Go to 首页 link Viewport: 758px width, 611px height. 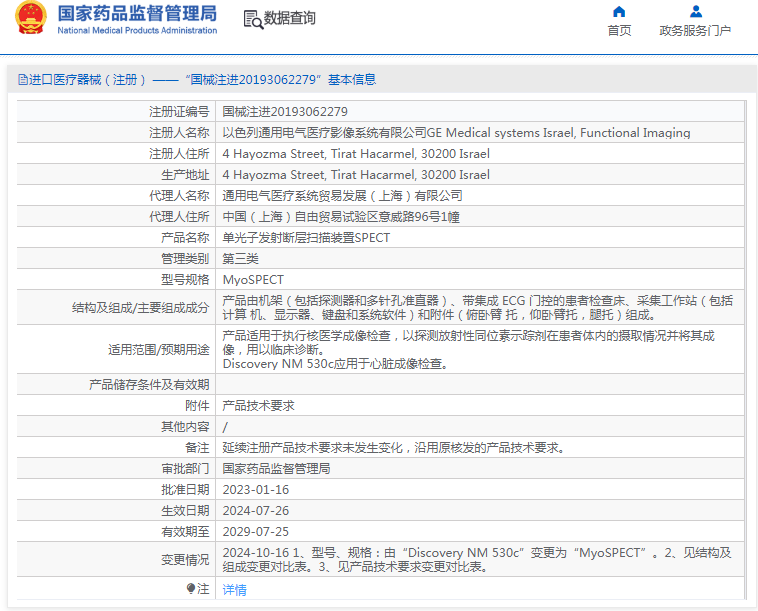(619, 30)
